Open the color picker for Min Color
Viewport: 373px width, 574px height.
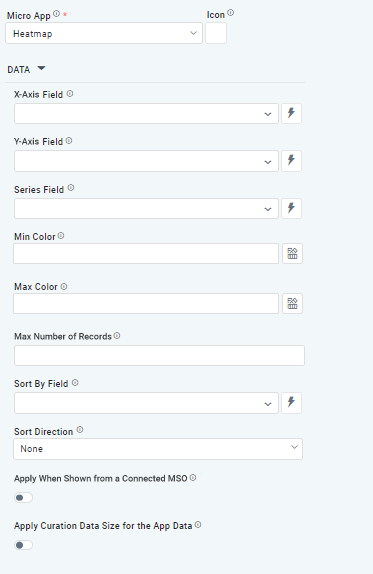pyautogui.click(x=292, y=253)
